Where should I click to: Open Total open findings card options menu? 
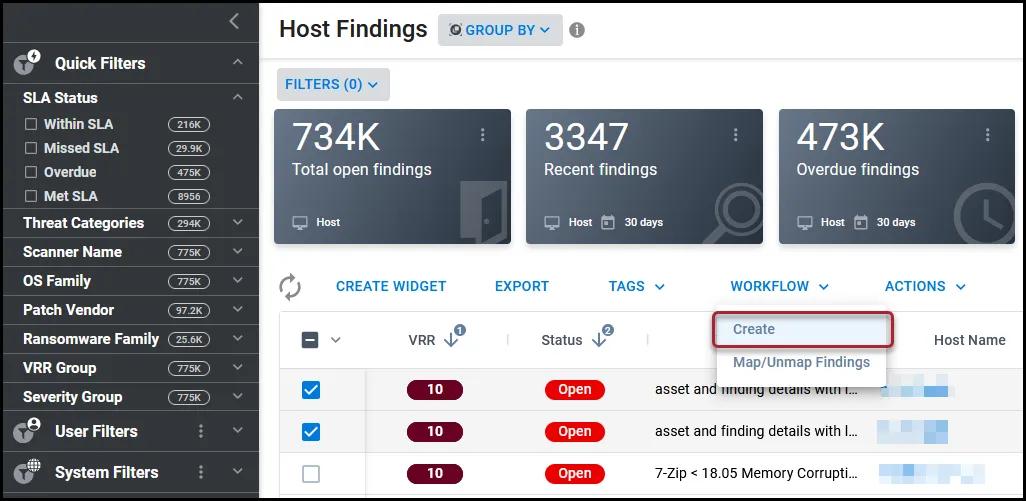[x=483, y=135]
